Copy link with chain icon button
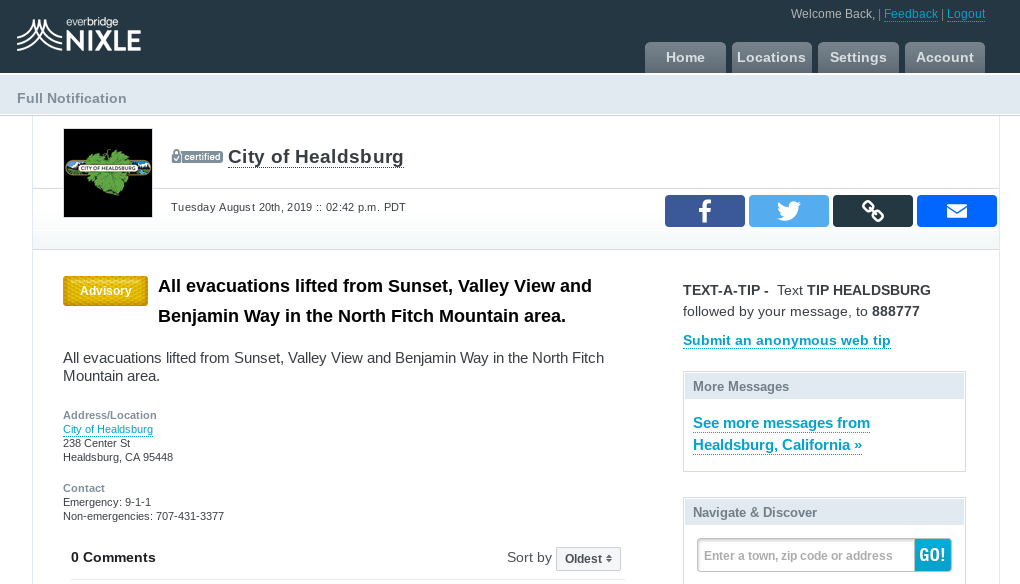The width and height of the screenshot is (1020, 584). [x=873, y=211]
